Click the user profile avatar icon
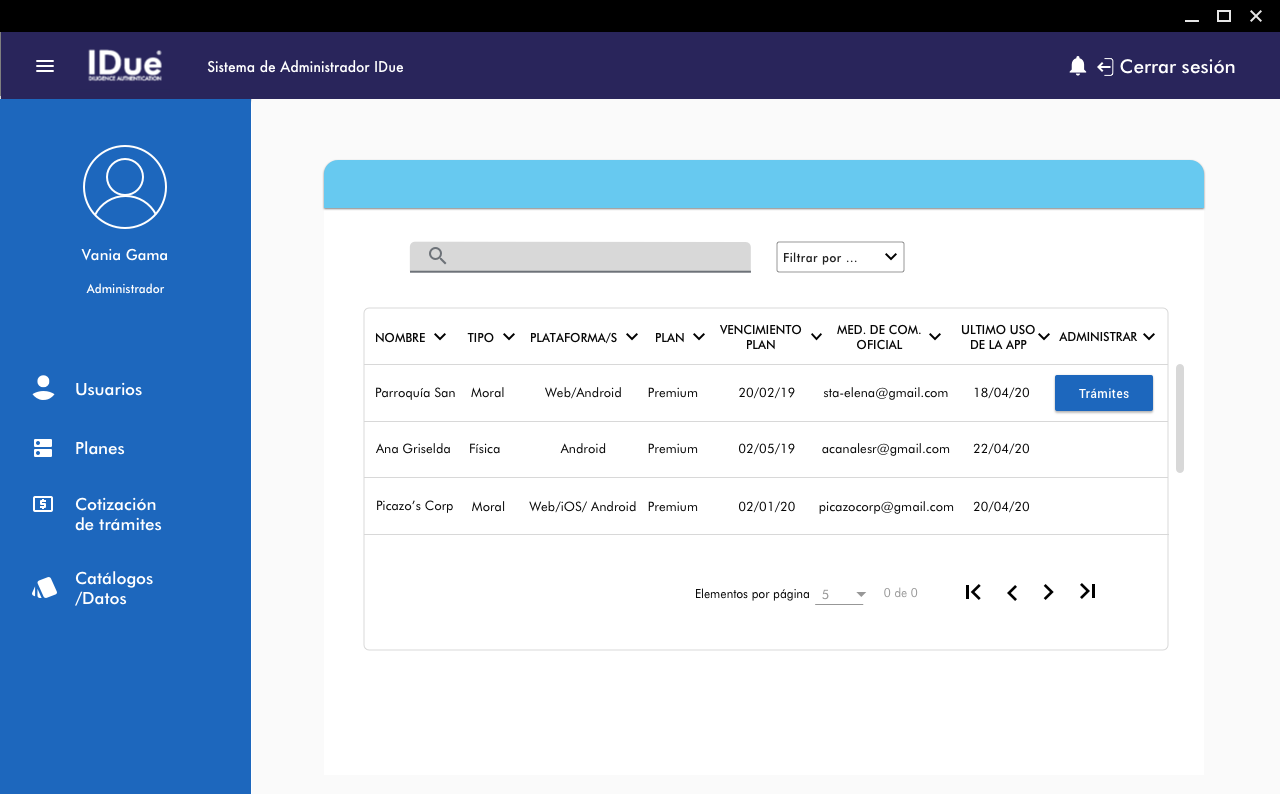The image size is (1280, 794). pos(125,187)
